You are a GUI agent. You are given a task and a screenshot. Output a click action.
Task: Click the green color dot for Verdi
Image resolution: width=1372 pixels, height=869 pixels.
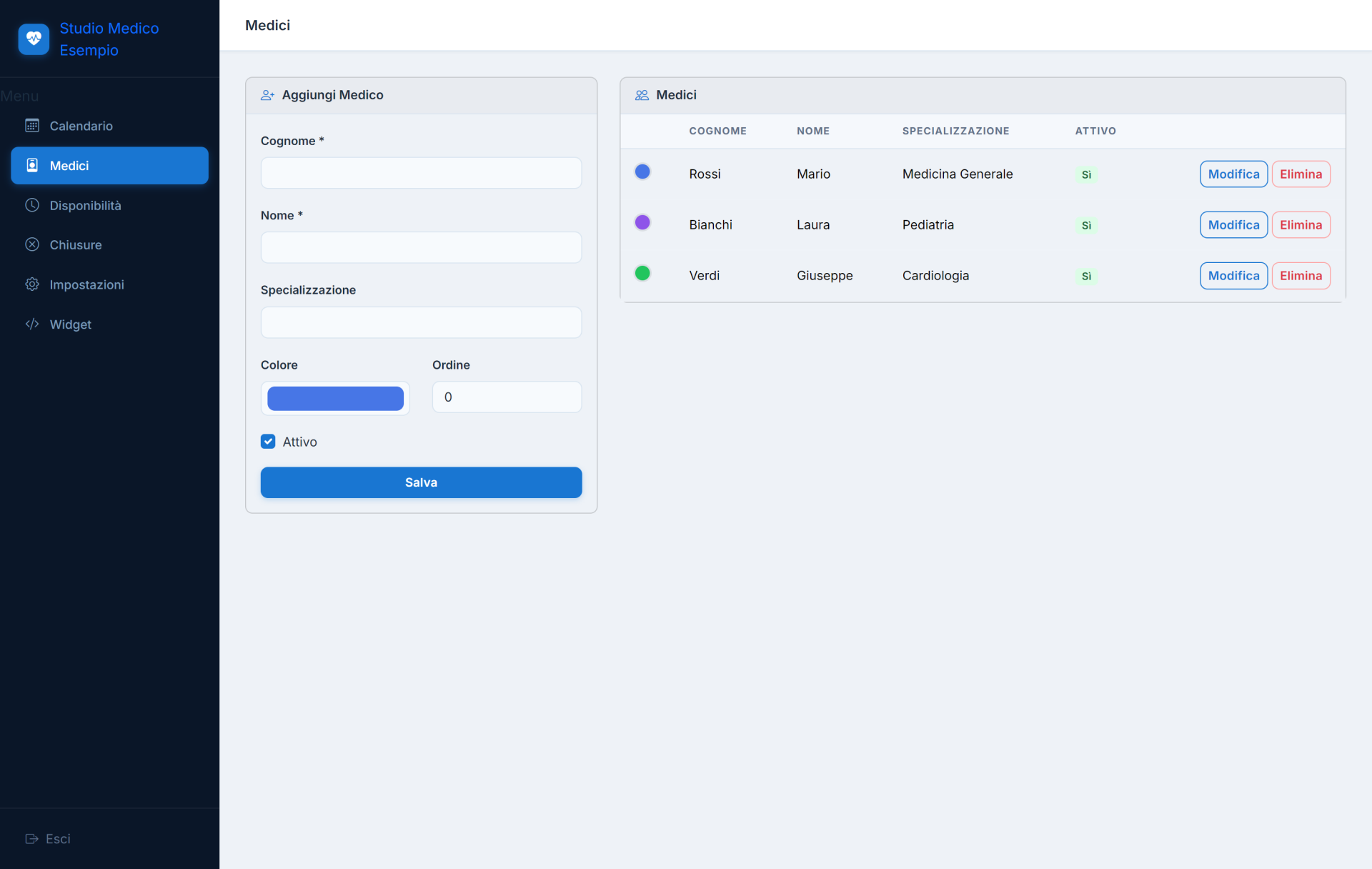642,273
